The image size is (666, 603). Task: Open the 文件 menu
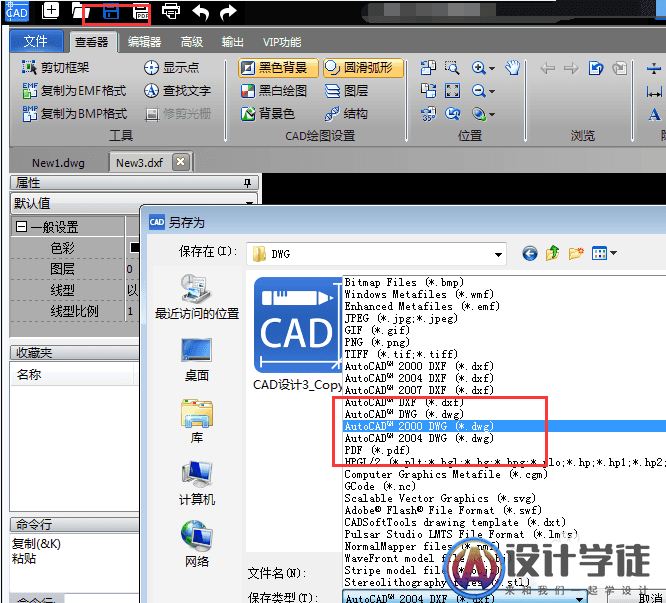[x=36, y=41]
